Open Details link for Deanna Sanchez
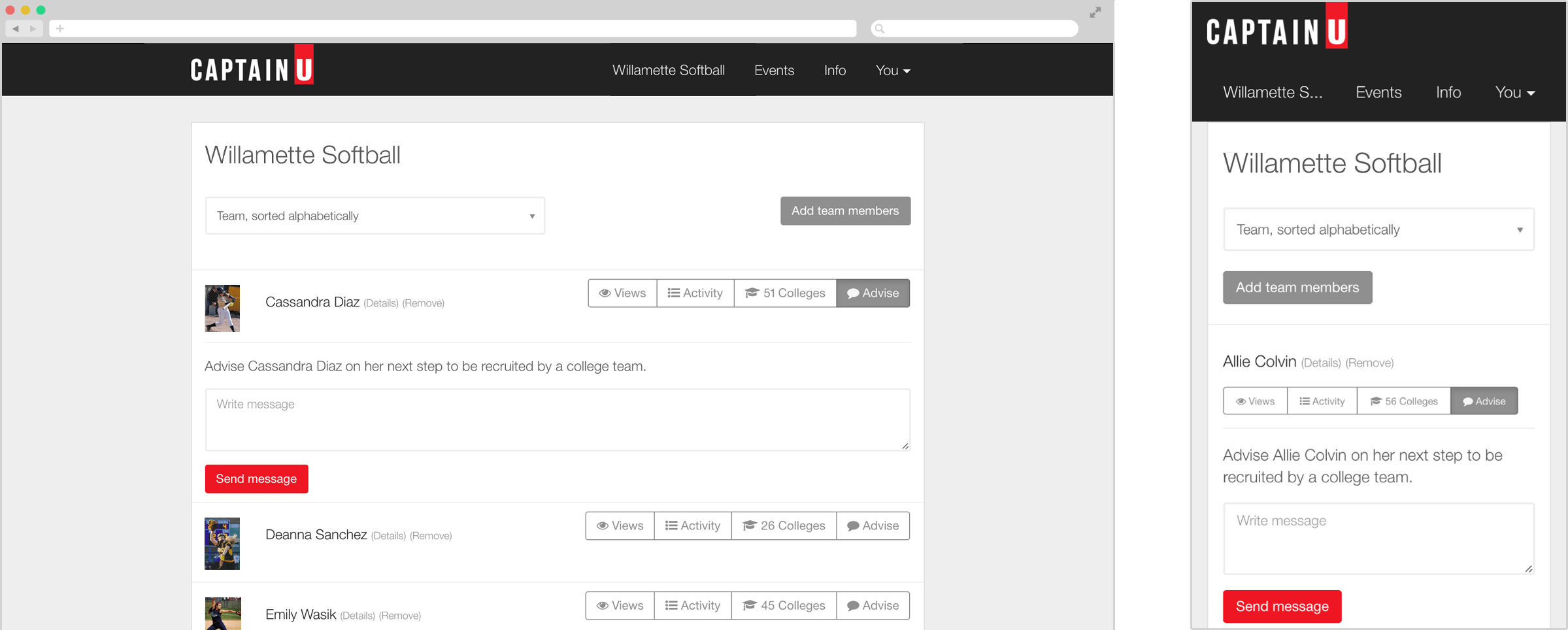The image size is (1568, 630). [x=388, y=536]
